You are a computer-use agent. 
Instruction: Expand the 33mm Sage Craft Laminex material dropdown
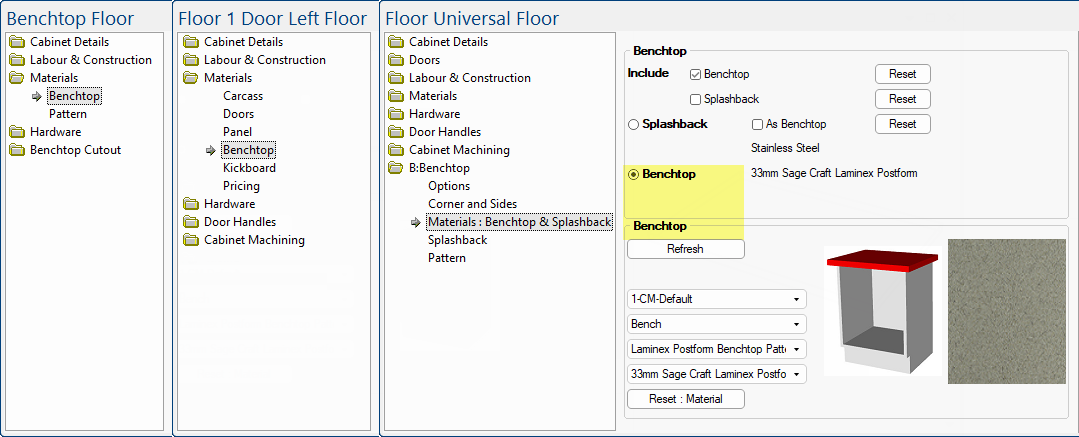(717, 374)
